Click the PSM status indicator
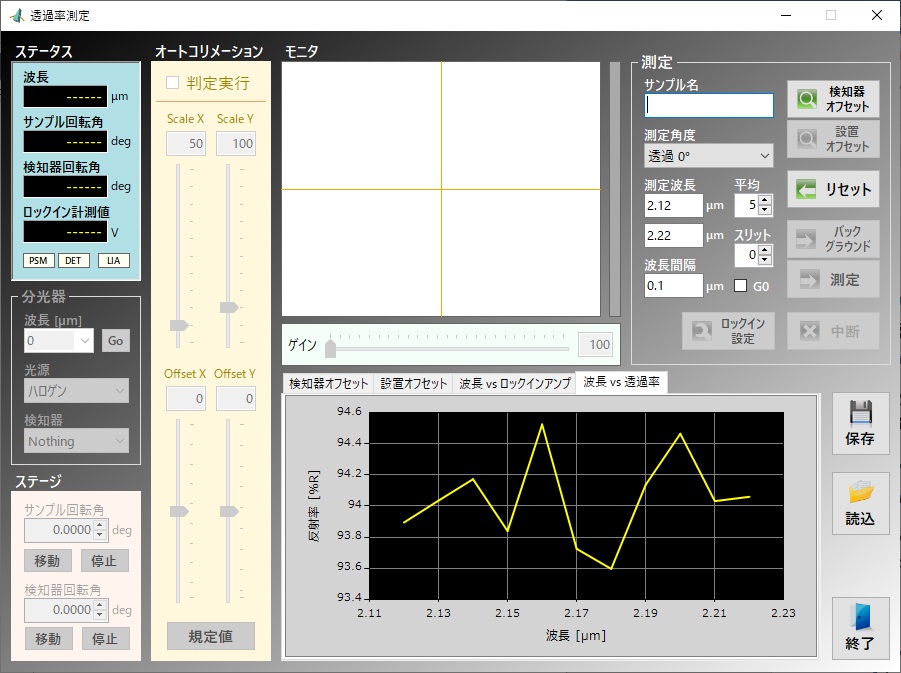 pos(38,260)
